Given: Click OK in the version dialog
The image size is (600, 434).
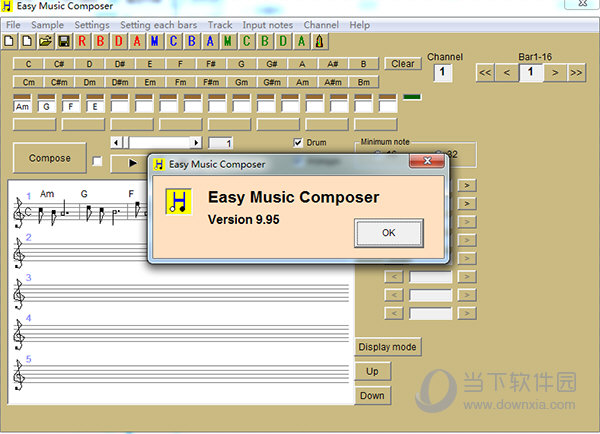Looking at the screenshot, I should click(389, 233).
